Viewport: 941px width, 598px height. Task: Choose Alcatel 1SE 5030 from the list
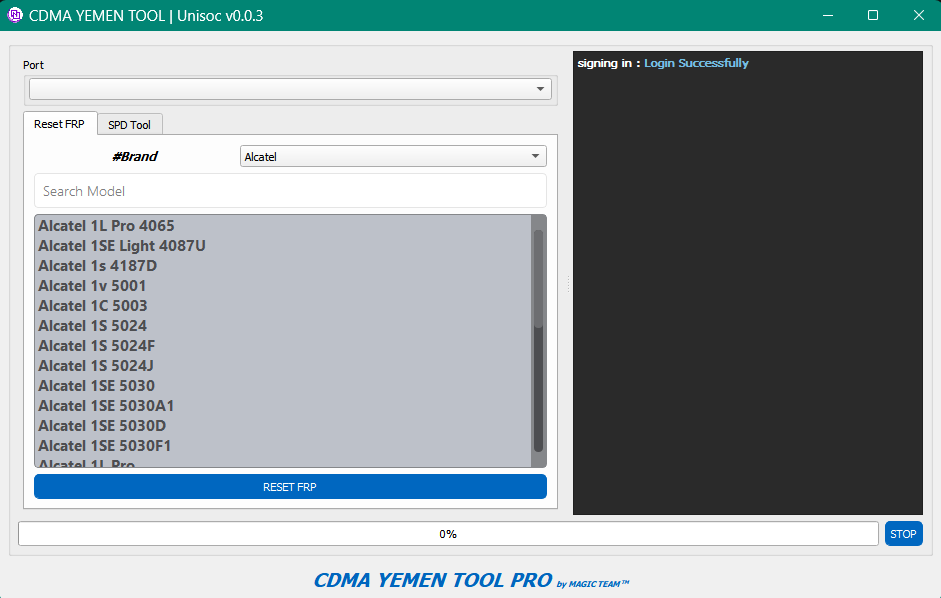[x=98, y=385]
